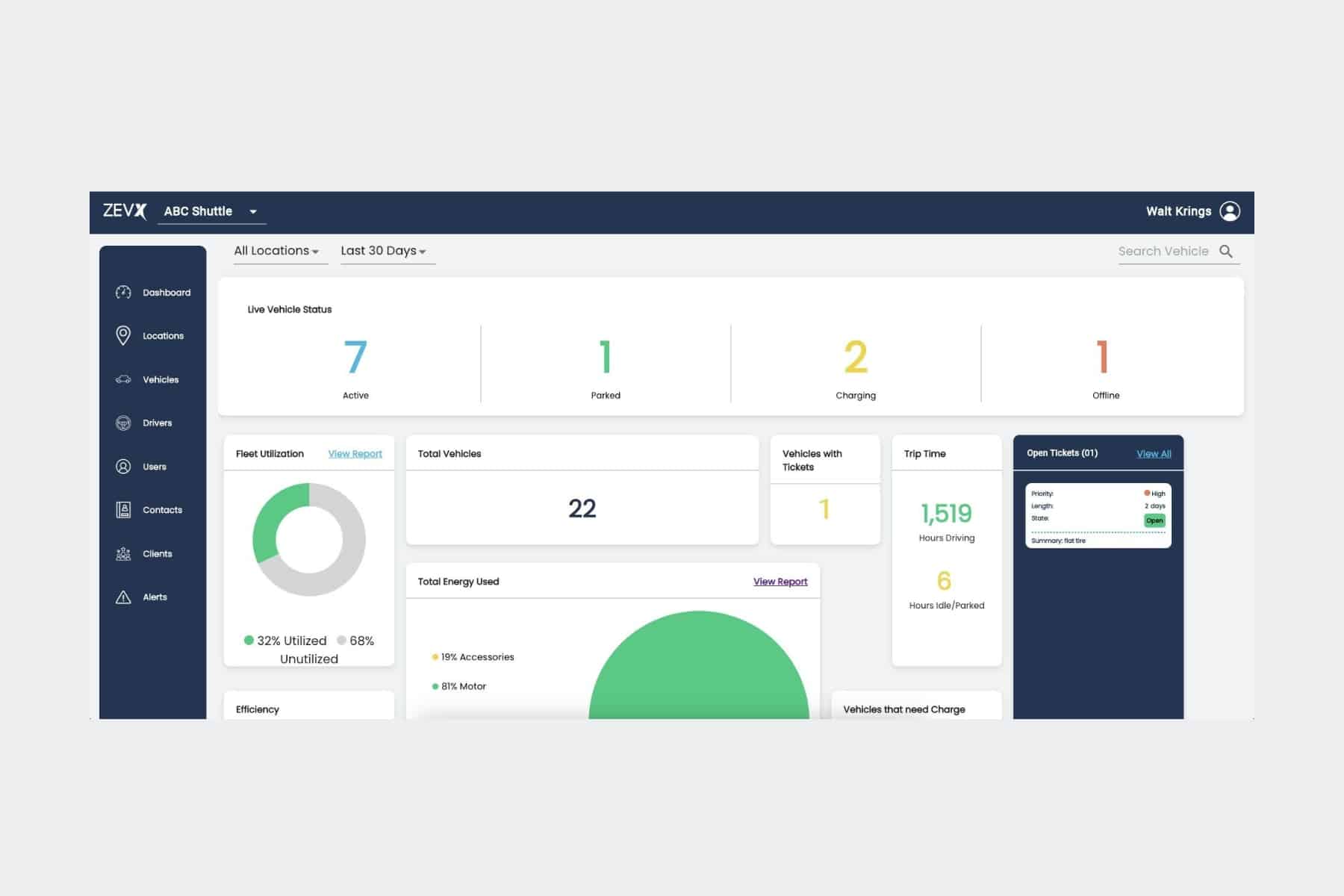Click the yellow 19% Accessories legend dot
The width and height of the screenshot is (1344, 896).
coord(435,657)
